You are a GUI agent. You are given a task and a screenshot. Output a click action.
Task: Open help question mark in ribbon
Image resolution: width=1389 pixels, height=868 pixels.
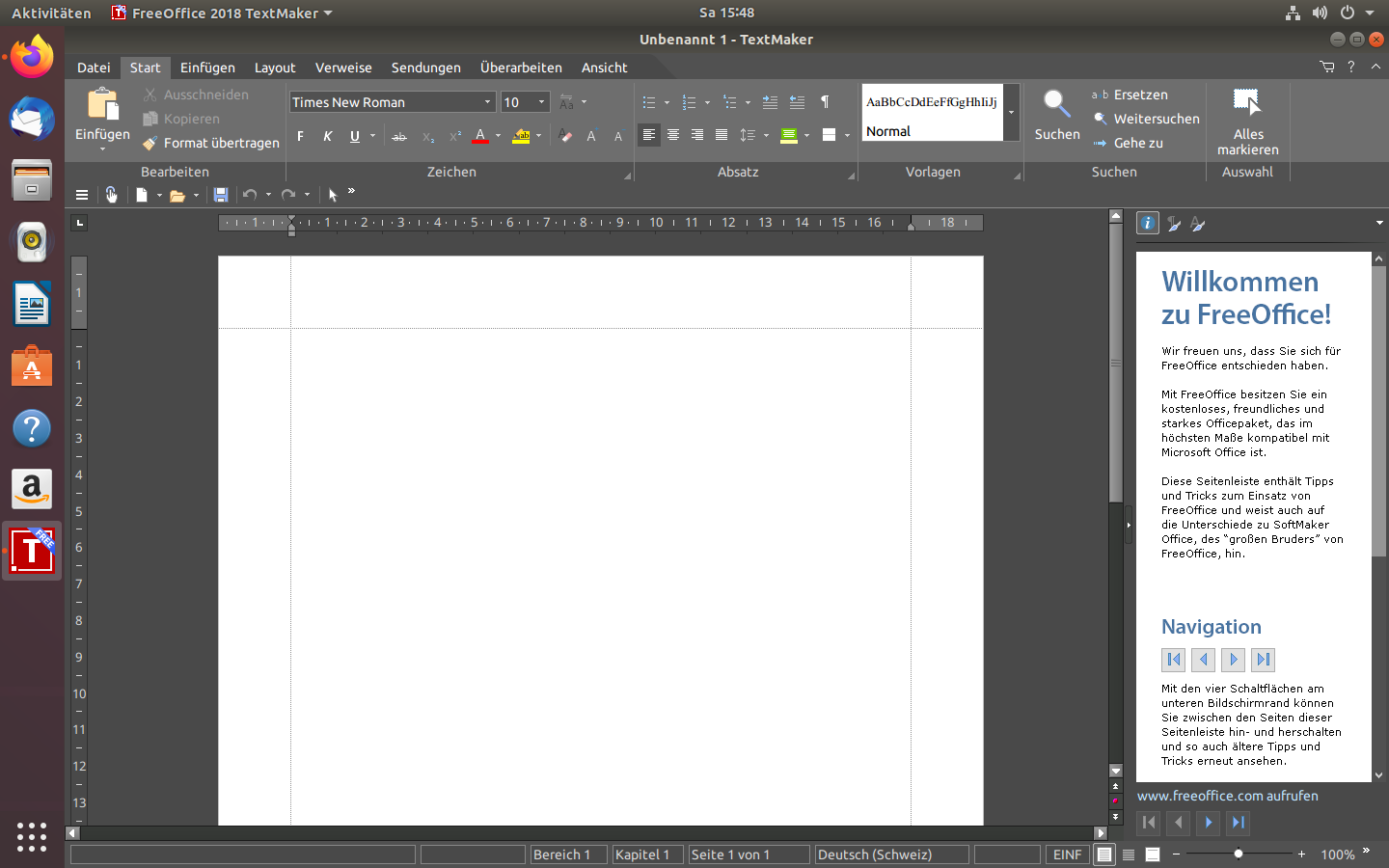pyautogui.click(x=1351, y=67)
